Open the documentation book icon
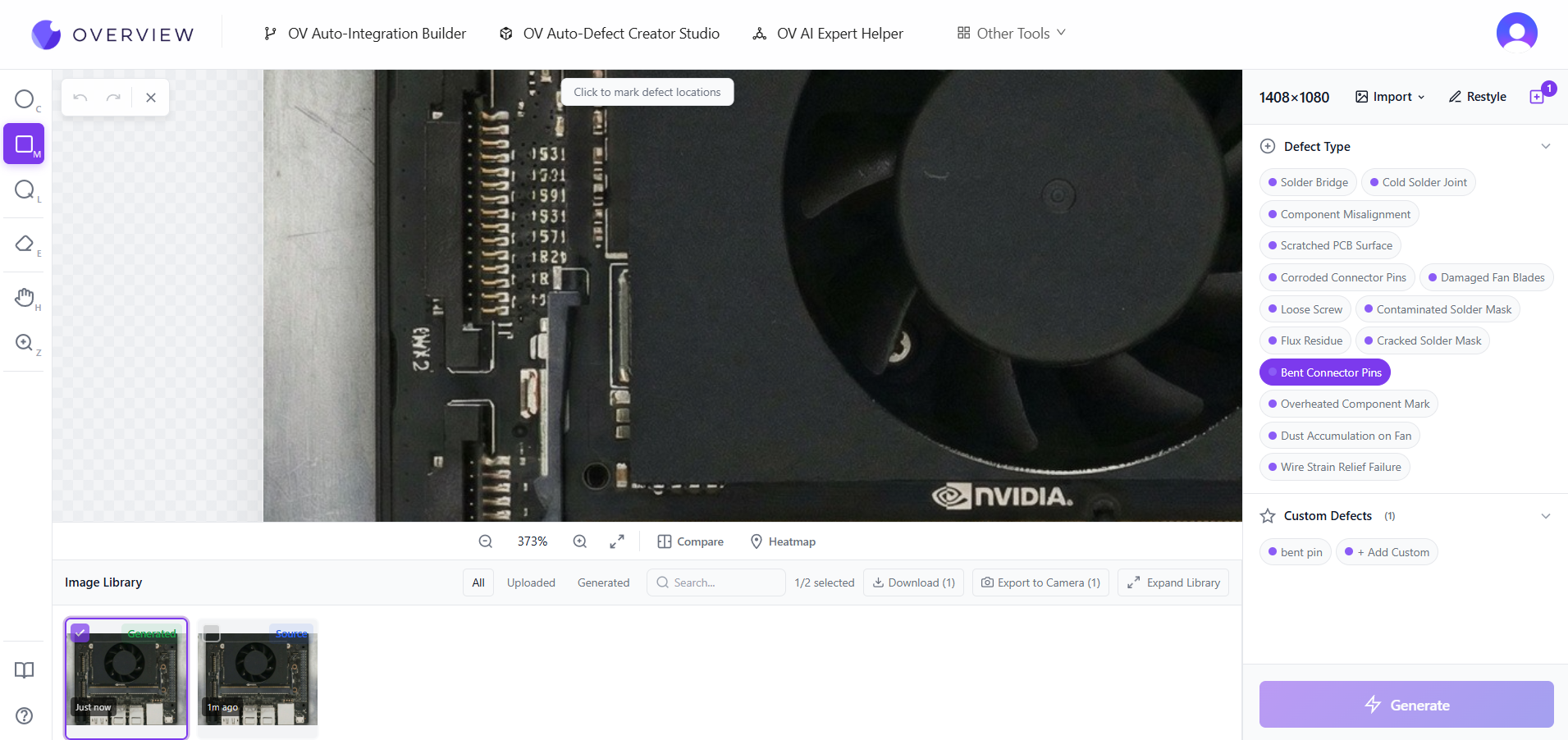Image resolution: width=1568 pixels, height=740 pixels. tap(25, 670)
